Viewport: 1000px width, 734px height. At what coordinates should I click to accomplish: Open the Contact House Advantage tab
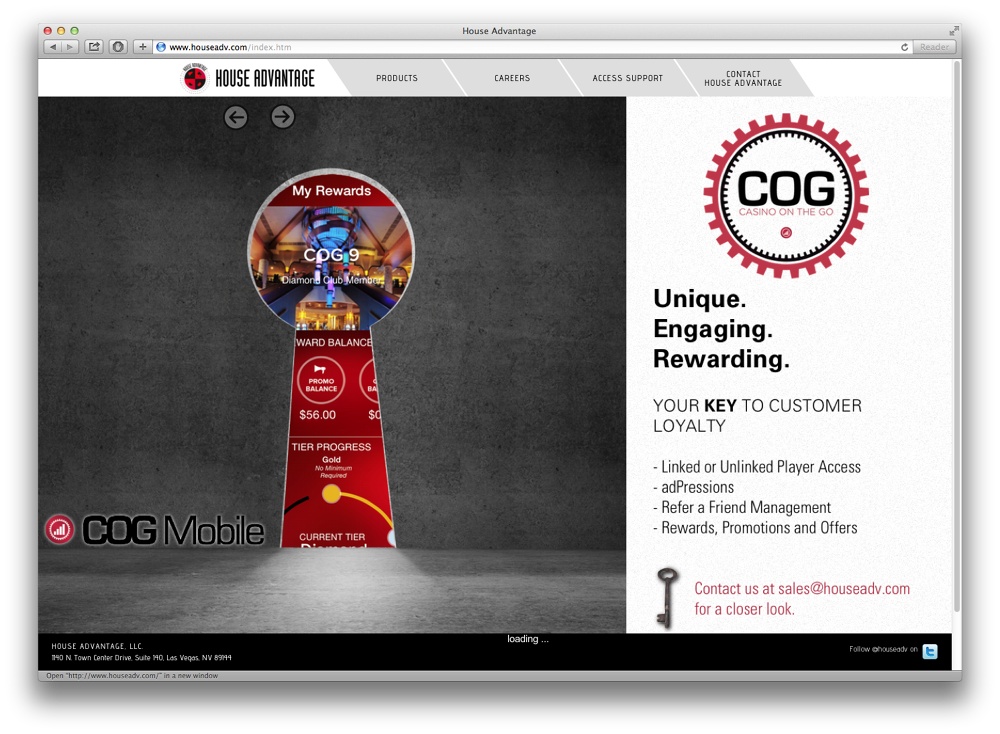(x=743, y=78)
